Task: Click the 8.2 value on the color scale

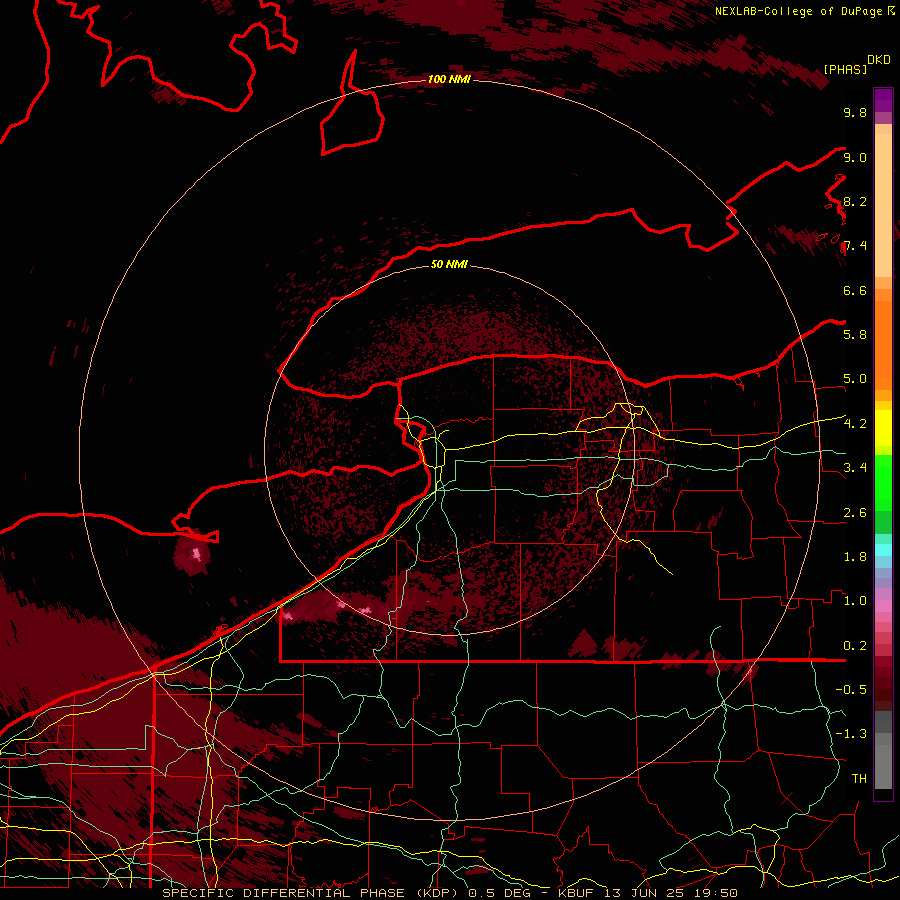Action: [855, 201]
